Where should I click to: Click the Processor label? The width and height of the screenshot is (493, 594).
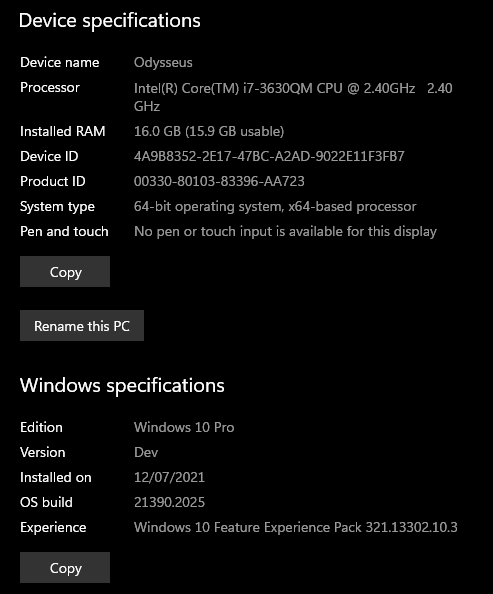click(50, 88)
